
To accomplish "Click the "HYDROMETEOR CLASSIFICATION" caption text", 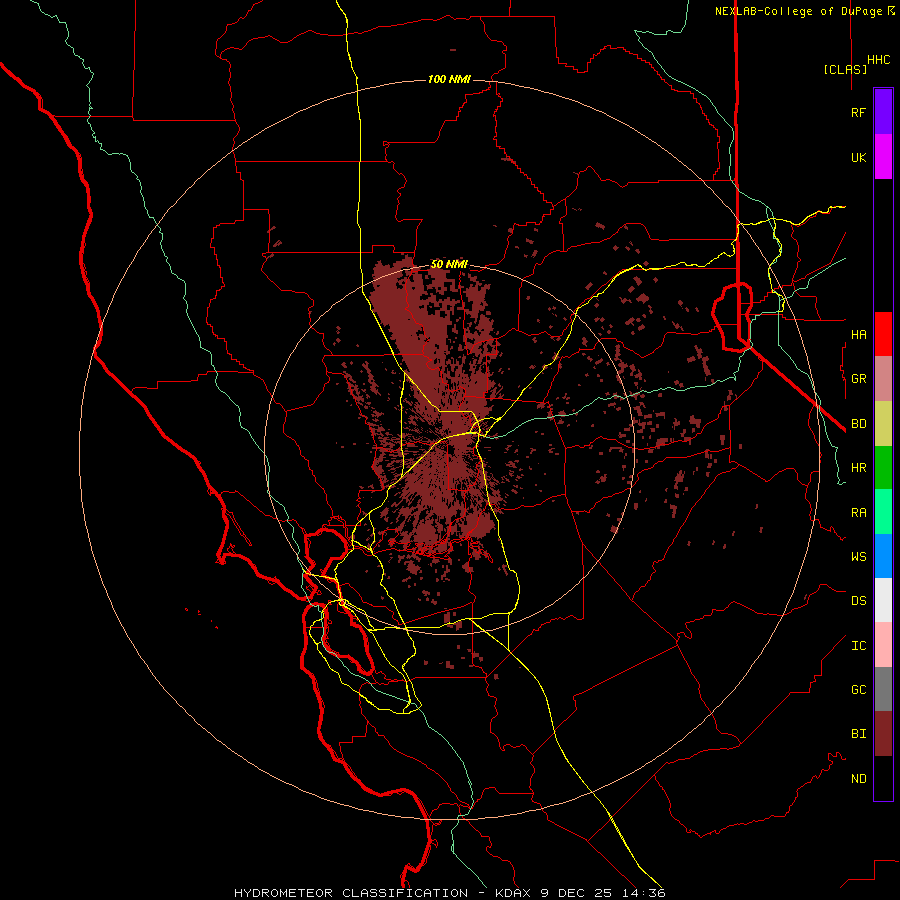I will click(351, 893).
